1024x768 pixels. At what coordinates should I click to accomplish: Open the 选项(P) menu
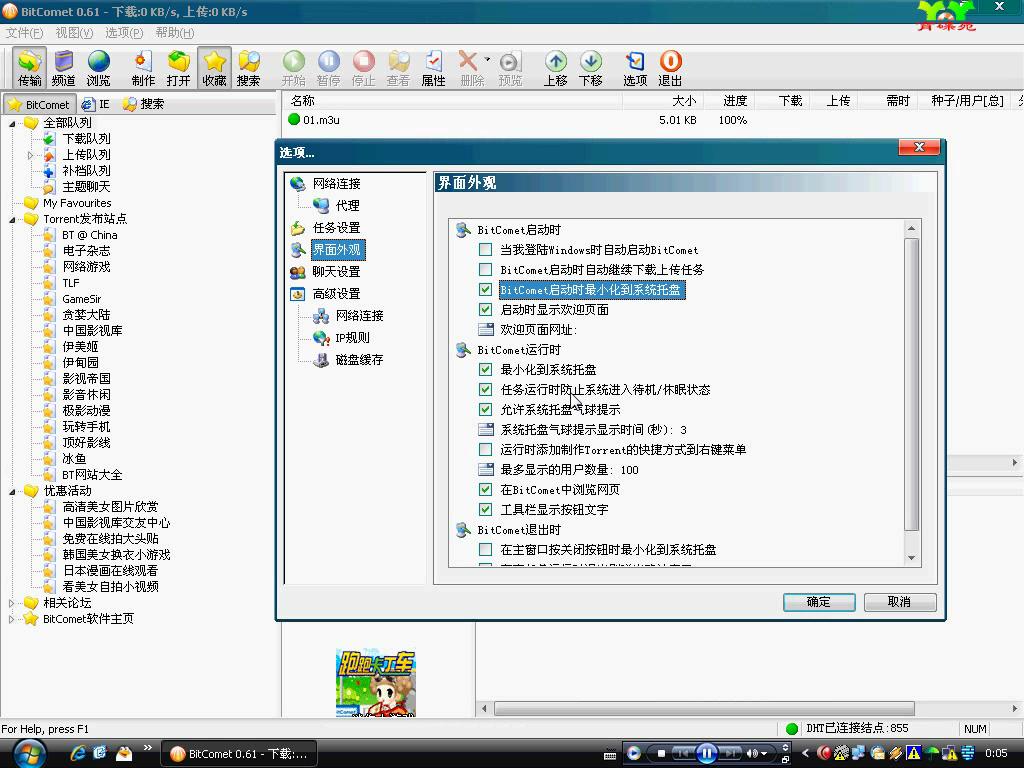coord(123,33)
